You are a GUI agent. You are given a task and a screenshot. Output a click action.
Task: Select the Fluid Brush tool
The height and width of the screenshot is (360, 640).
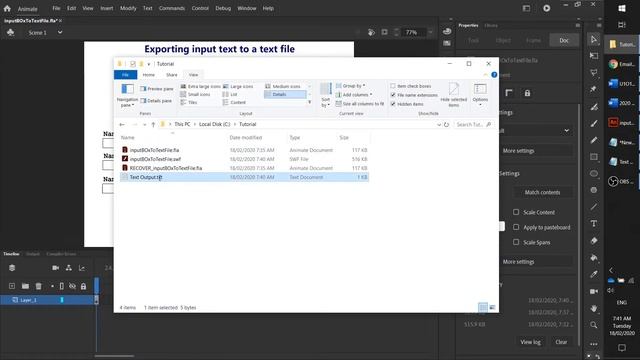(x=594, y=107)
